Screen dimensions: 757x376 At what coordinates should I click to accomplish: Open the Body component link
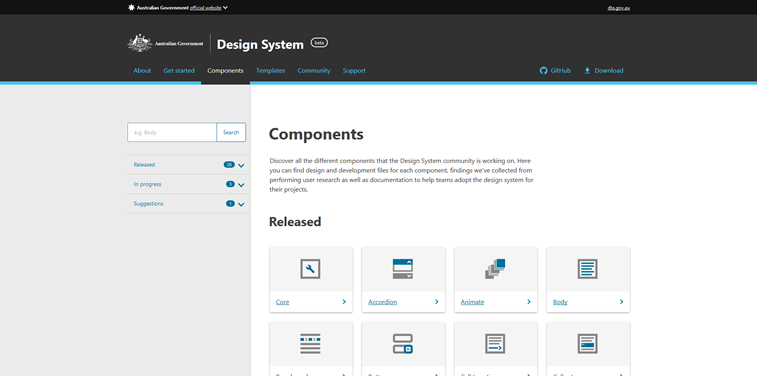click(561, 302)
